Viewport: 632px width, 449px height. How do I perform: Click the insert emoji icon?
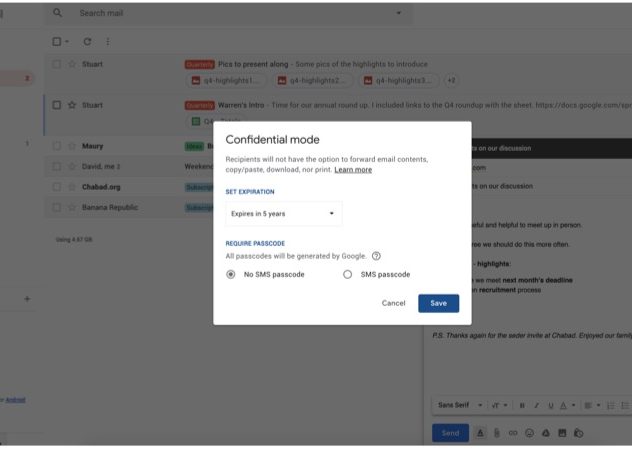pyautogui.click(x=529, y=433)
